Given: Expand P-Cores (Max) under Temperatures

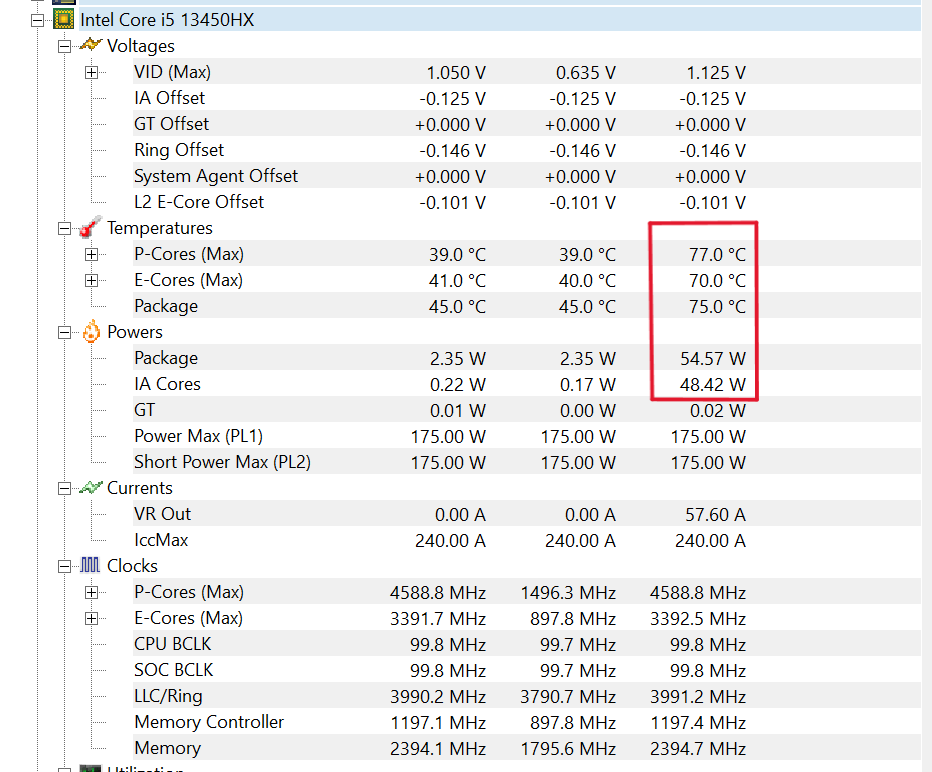Looking at the screenshot, I should coord(92,254).
